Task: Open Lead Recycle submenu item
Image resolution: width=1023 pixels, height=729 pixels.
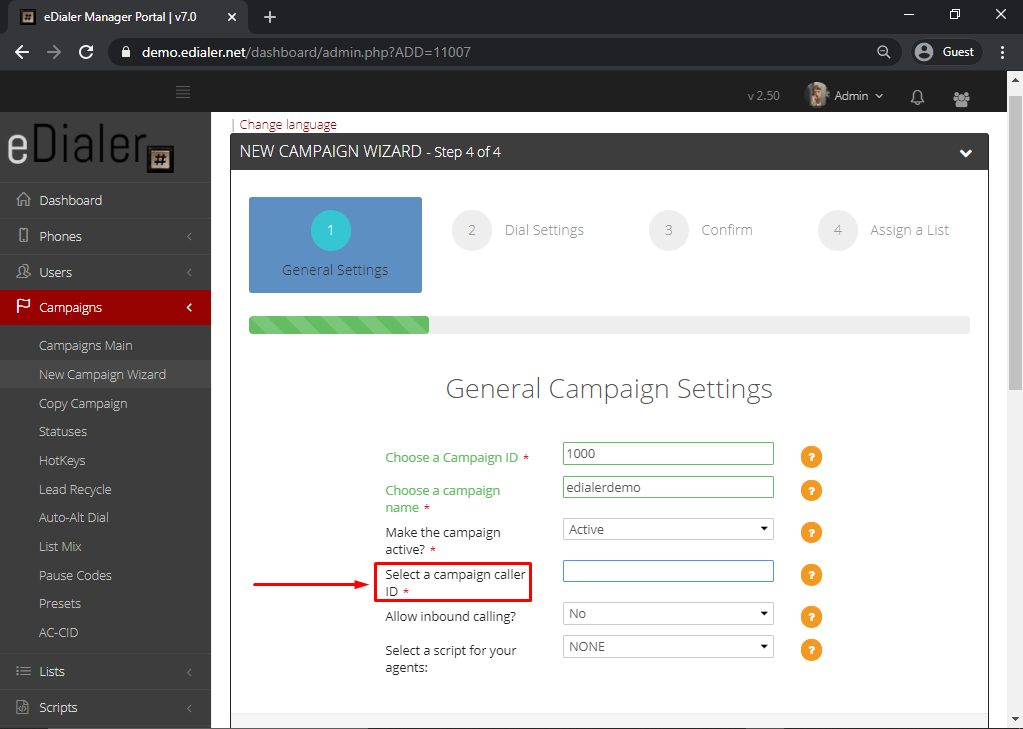Action: coord(75,489)
